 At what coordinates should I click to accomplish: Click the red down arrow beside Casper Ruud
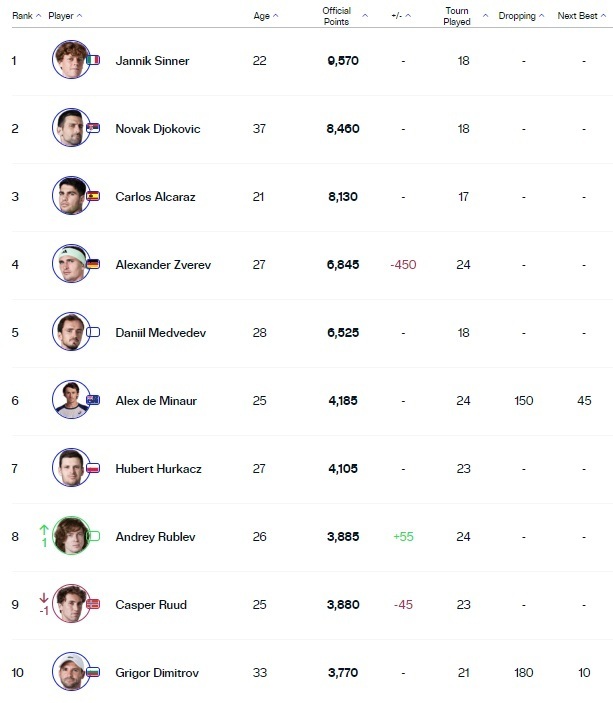click(44, 597)
